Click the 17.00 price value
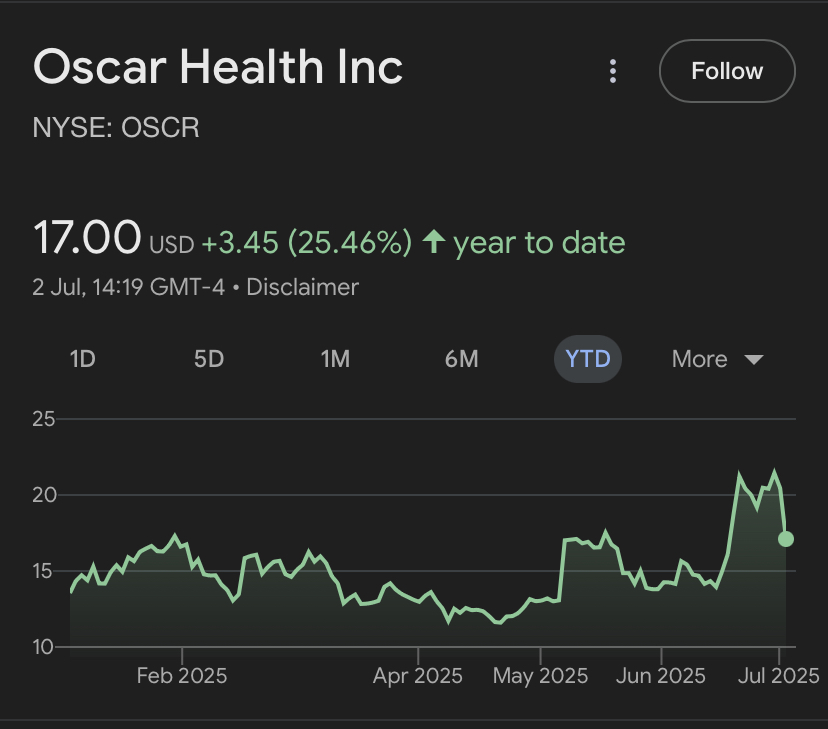The width and height of the screenshot is (828, 729). tap(87, 239)
